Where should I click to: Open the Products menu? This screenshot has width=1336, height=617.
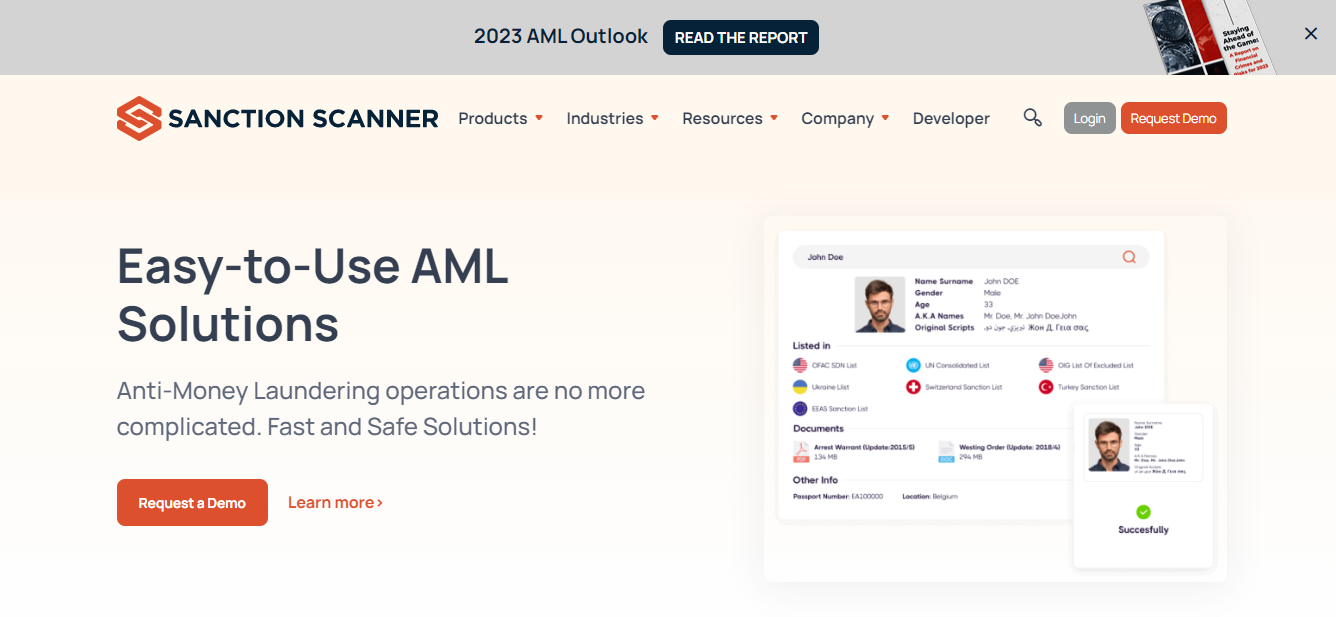(x=492, y=118)
